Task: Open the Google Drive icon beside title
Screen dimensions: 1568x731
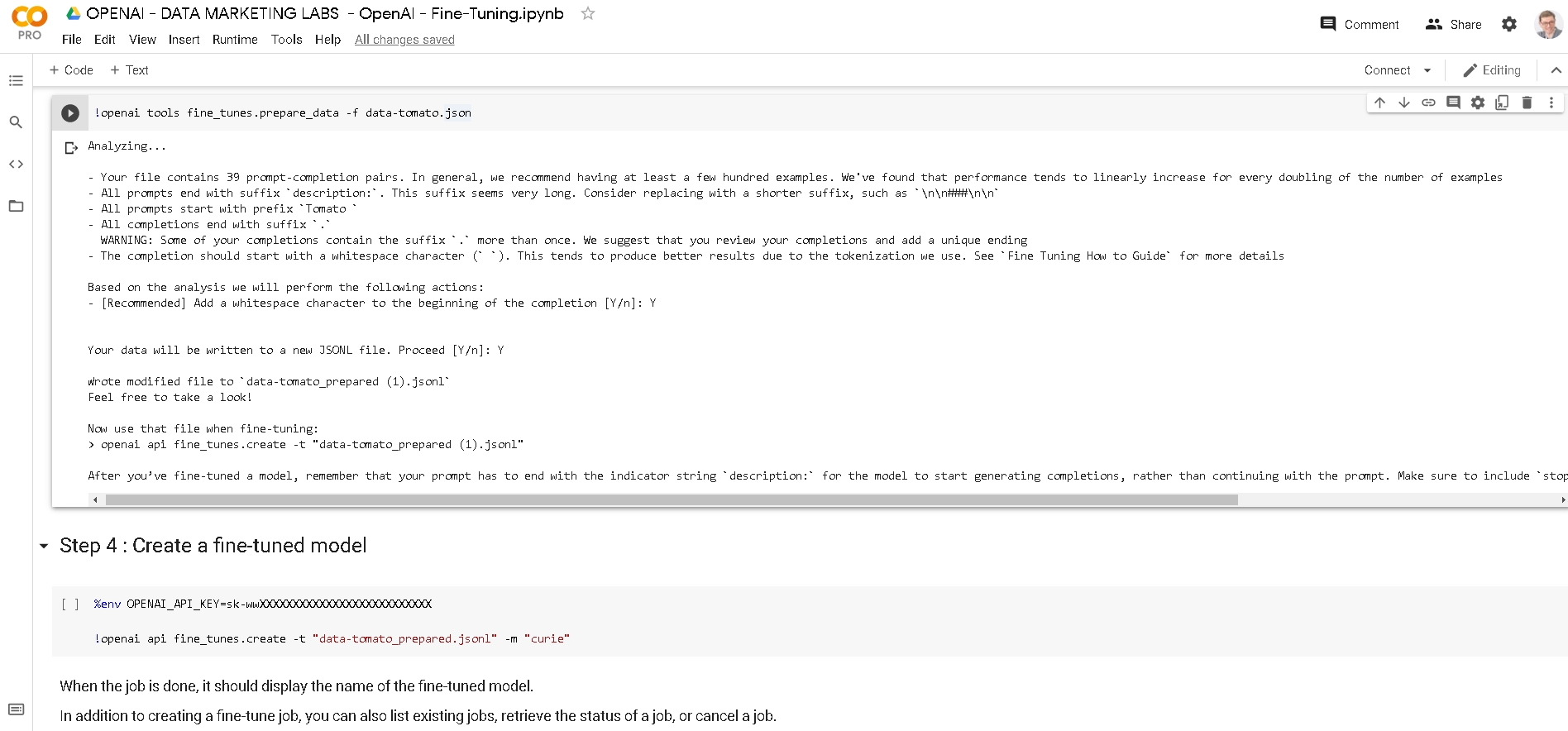Action: click(x=73, y=13)
